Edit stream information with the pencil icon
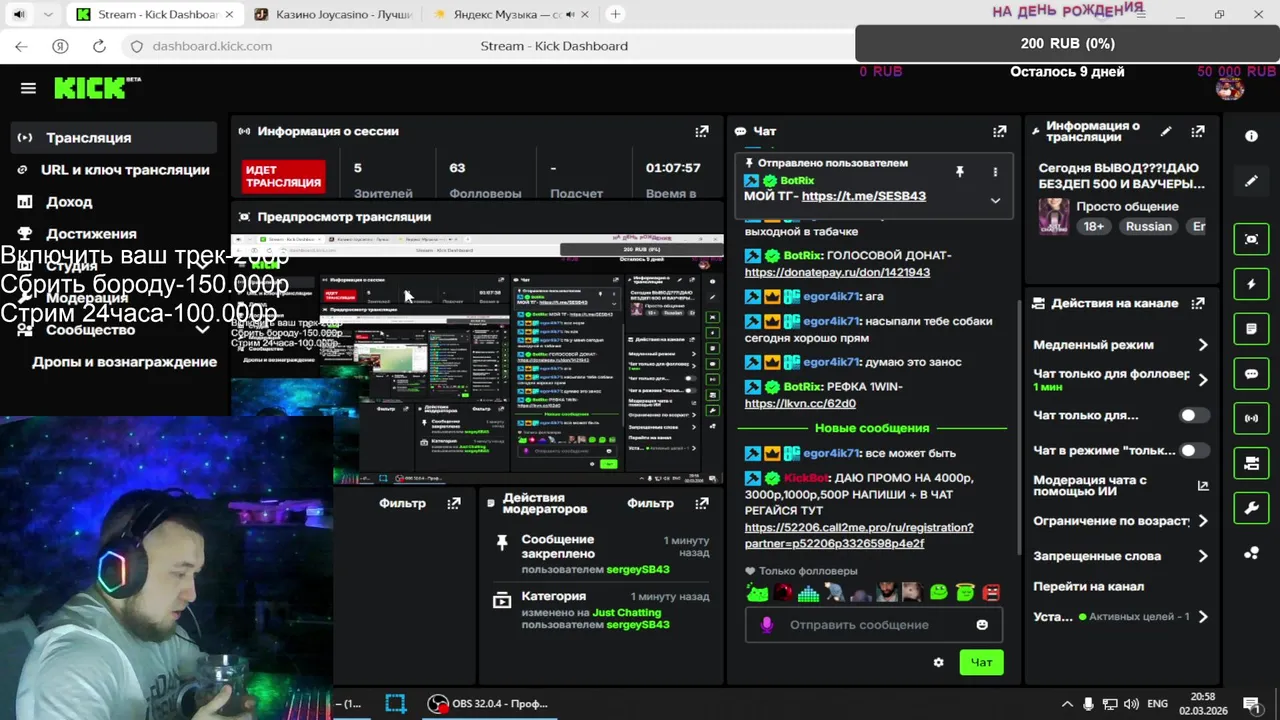Screen dimensions: 1280x720 coord(1166,131)
